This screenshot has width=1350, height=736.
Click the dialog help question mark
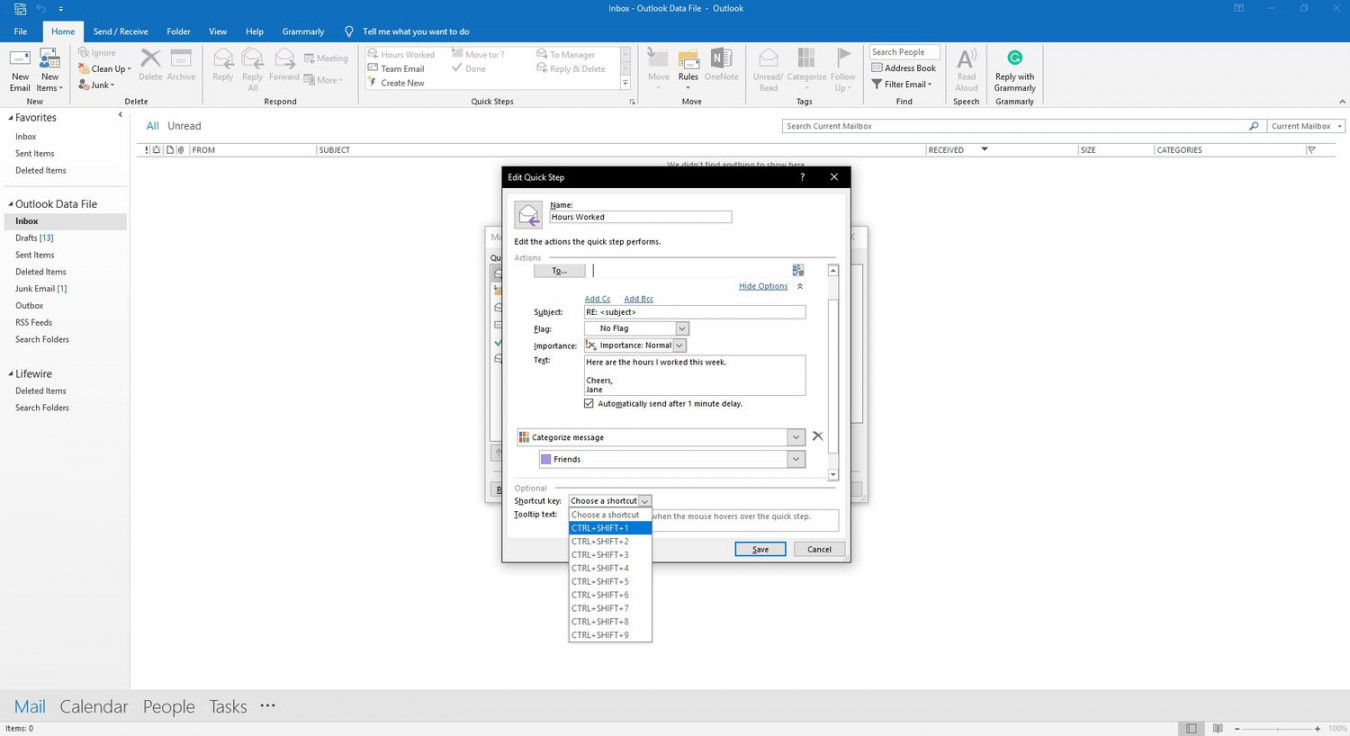click(802, 177)
